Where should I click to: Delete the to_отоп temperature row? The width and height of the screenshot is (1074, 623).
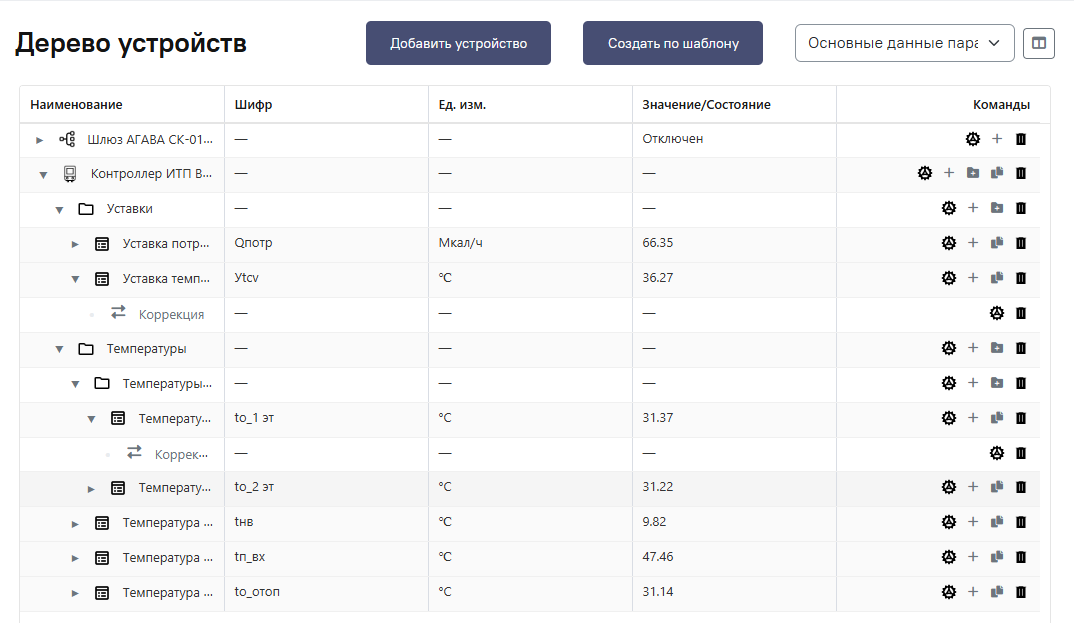tap(1021, 592)
